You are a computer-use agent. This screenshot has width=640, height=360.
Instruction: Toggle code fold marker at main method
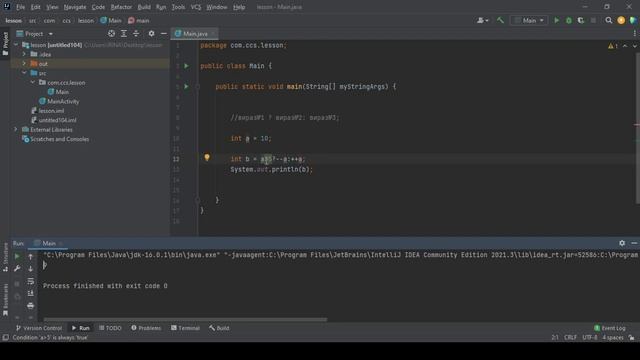(198, 86)
